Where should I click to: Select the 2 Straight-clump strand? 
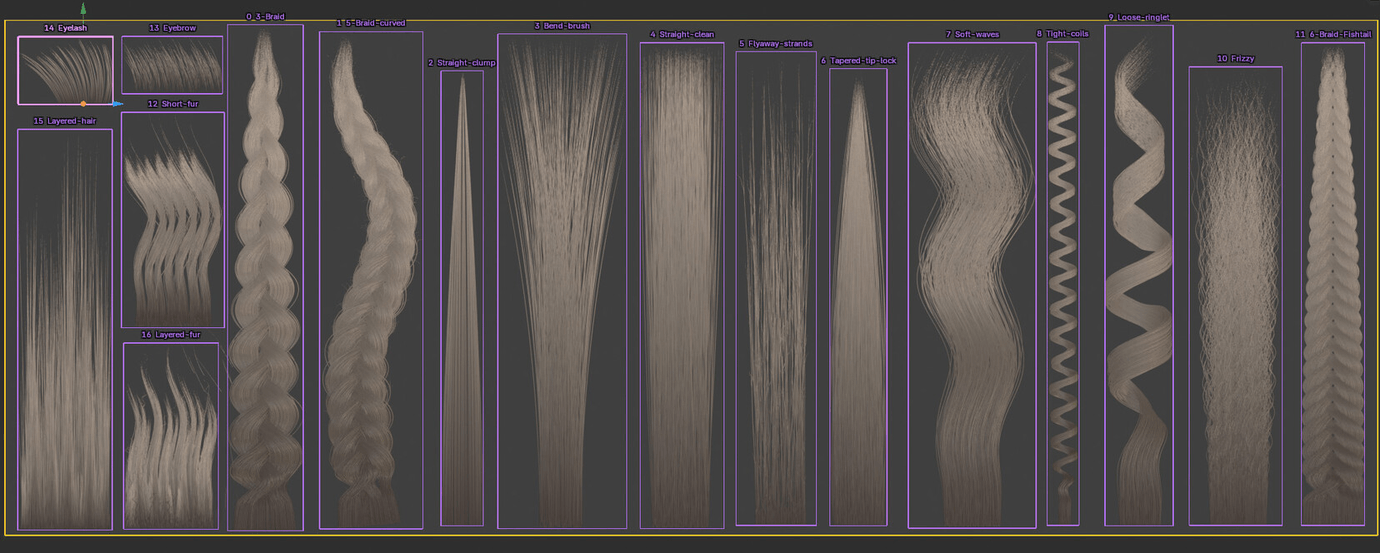pos(462,298)
